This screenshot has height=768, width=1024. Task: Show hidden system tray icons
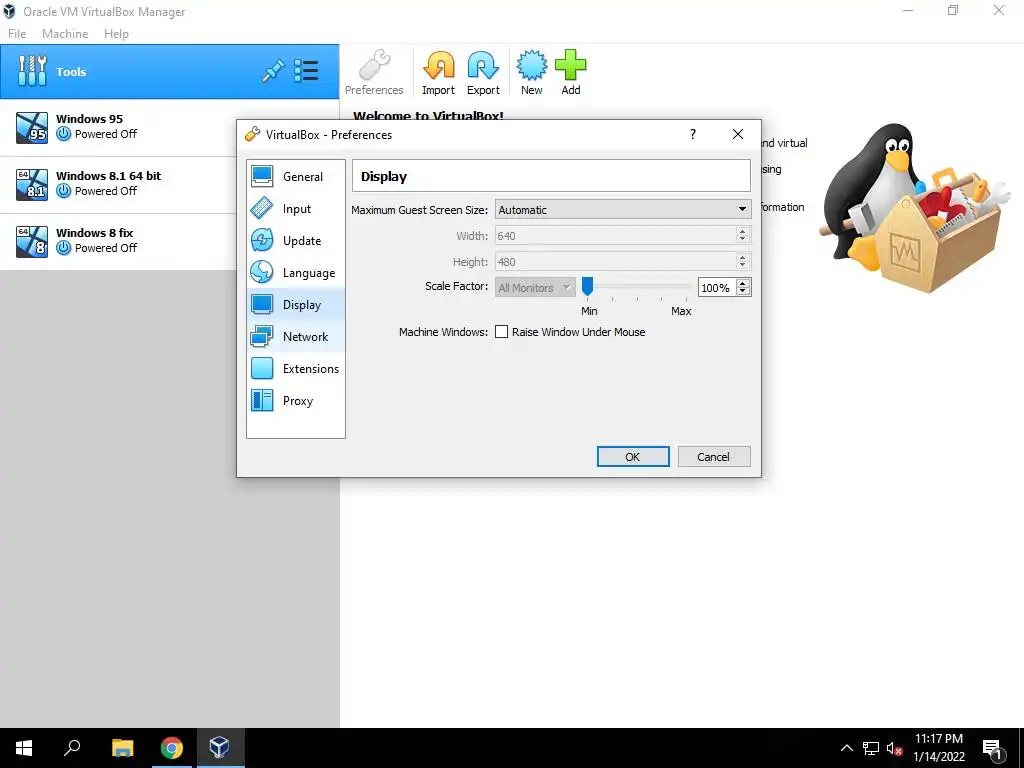pyautogui.click(x=846, y=748)
